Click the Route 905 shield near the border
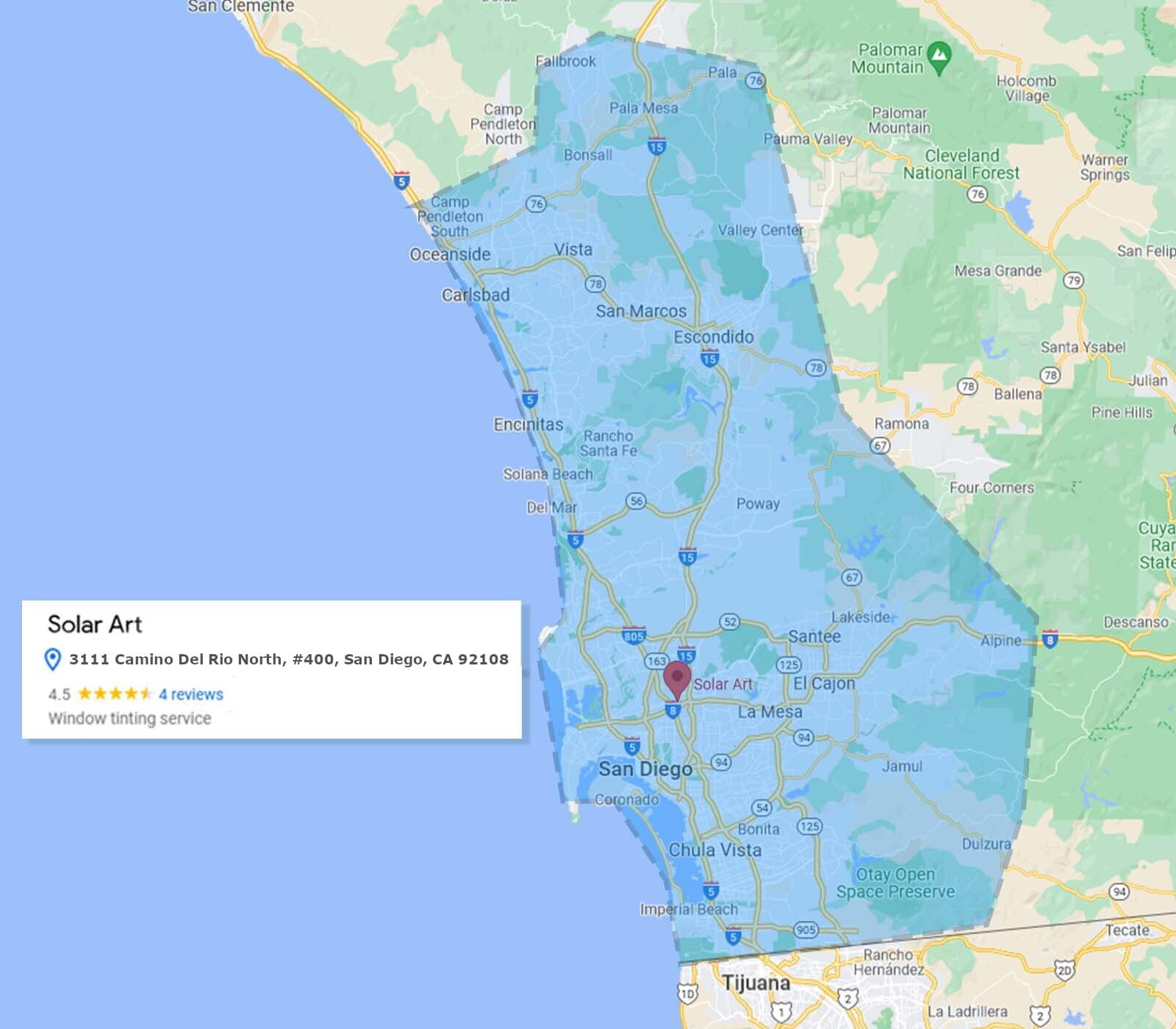 (806, 930)
